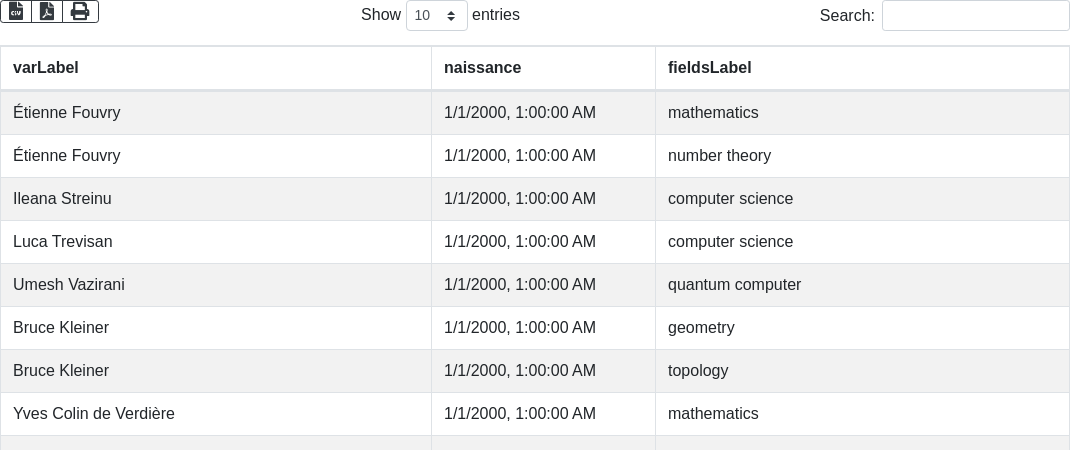This screenshot has height=450, width=1070.
Task: Click in the Search input field
Action: click(x=975, y=15)
